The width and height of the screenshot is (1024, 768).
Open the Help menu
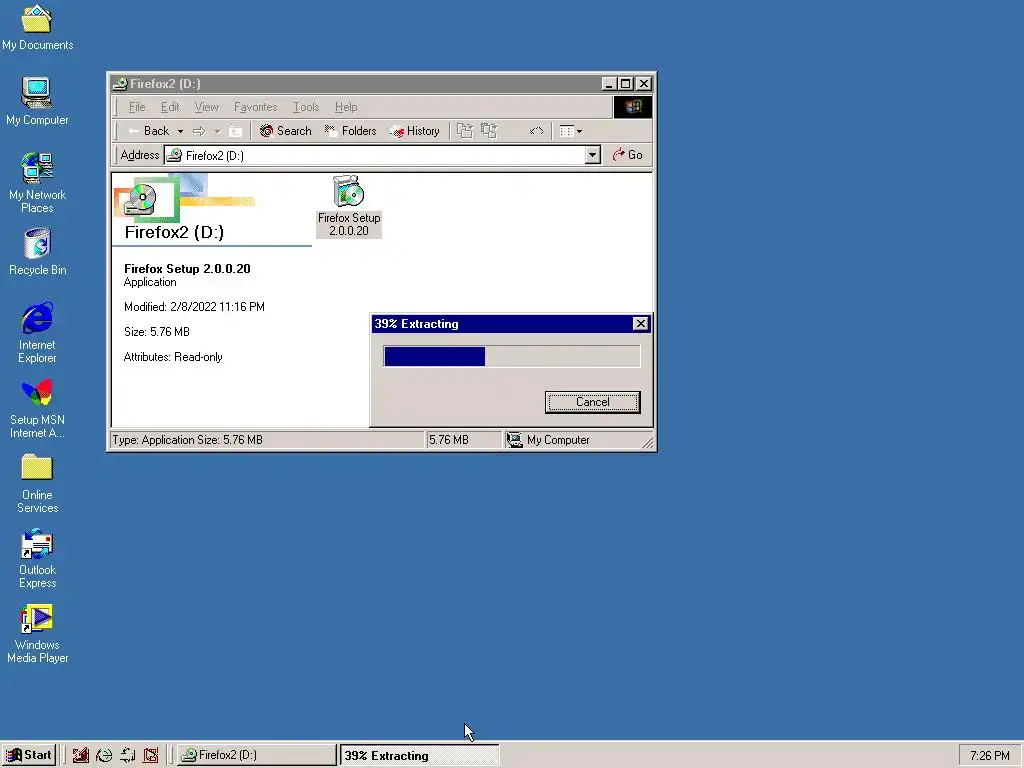[x=346, y=107]
